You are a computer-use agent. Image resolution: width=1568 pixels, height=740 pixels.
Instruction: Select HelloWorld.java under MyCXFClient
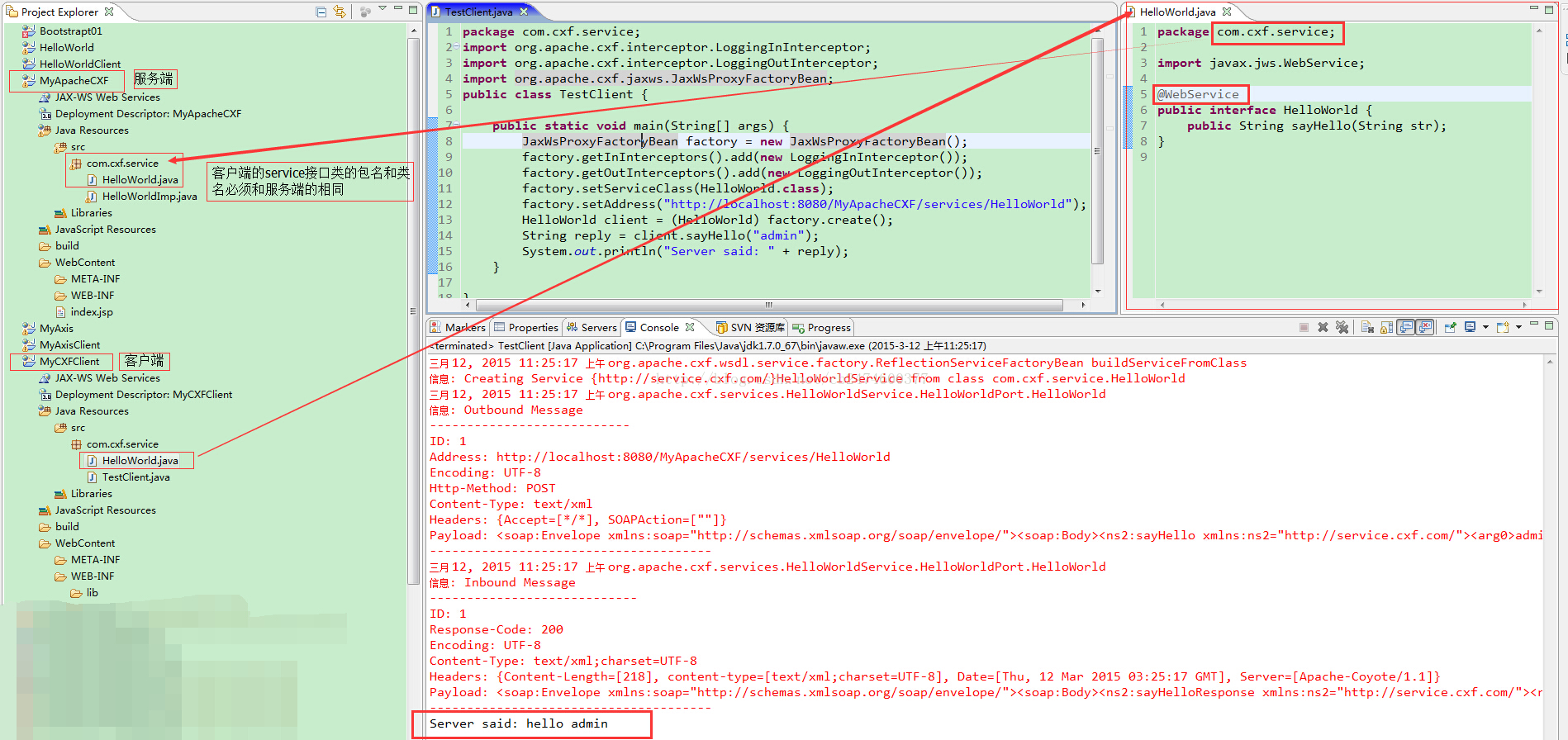140,461
